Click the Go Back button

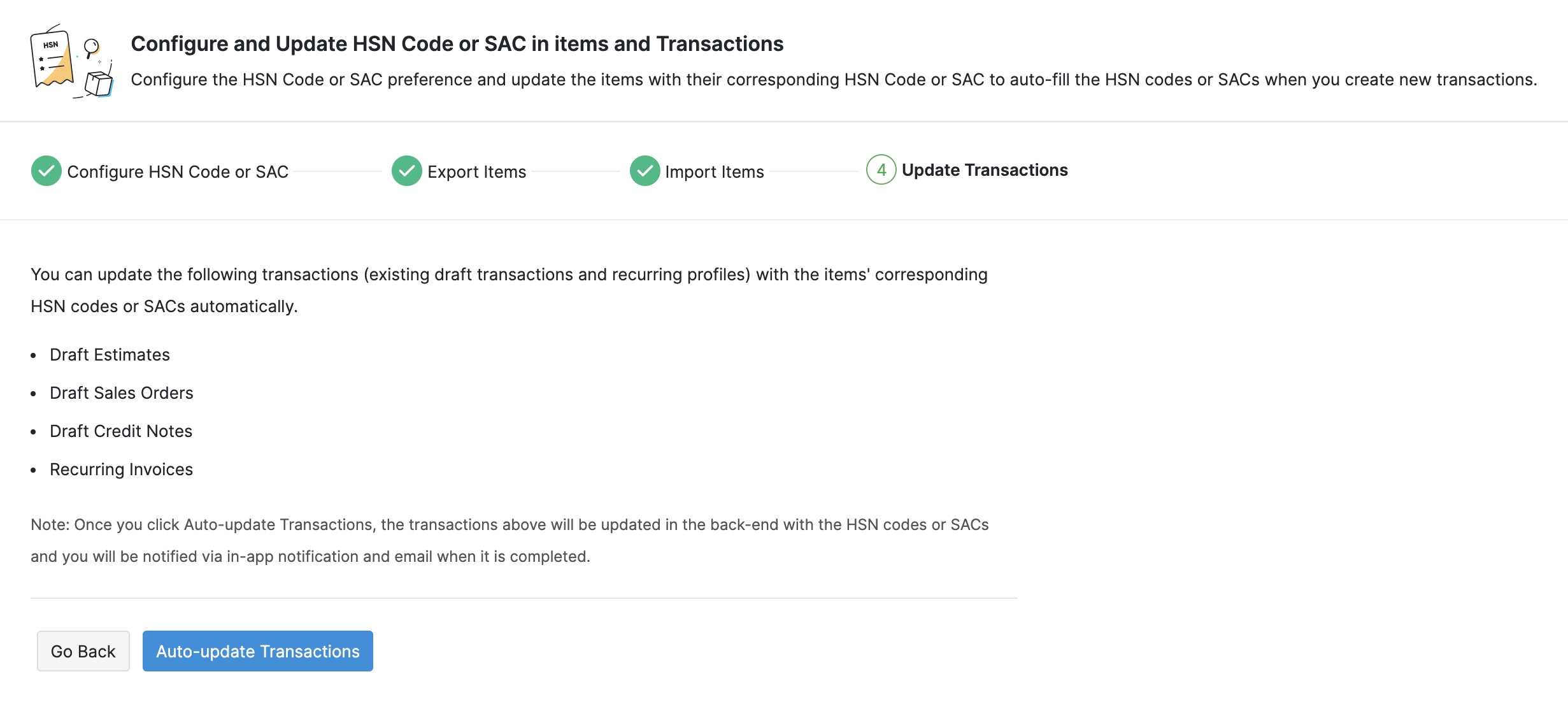(83, 651)
